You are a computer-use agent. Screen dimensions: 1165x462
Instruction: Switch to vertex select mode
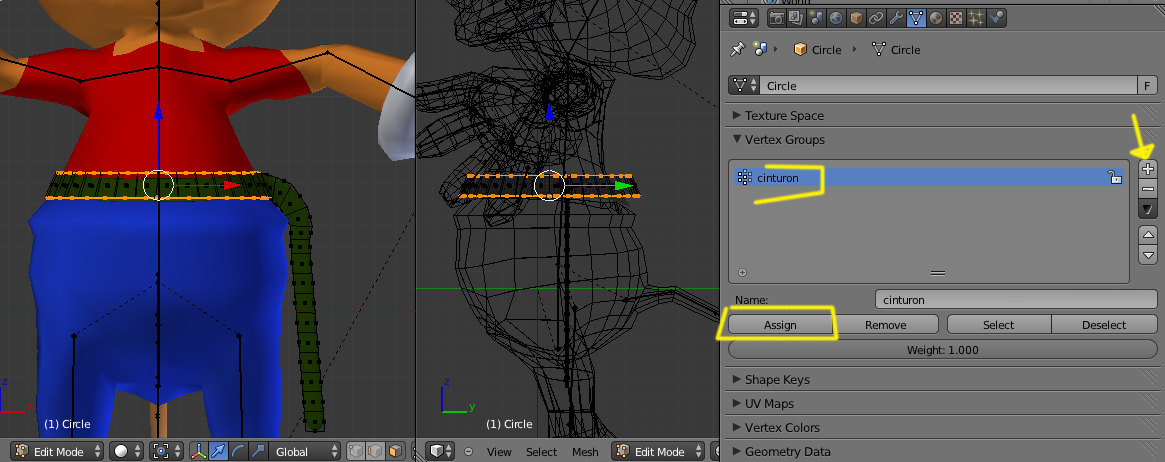[356, 451]
